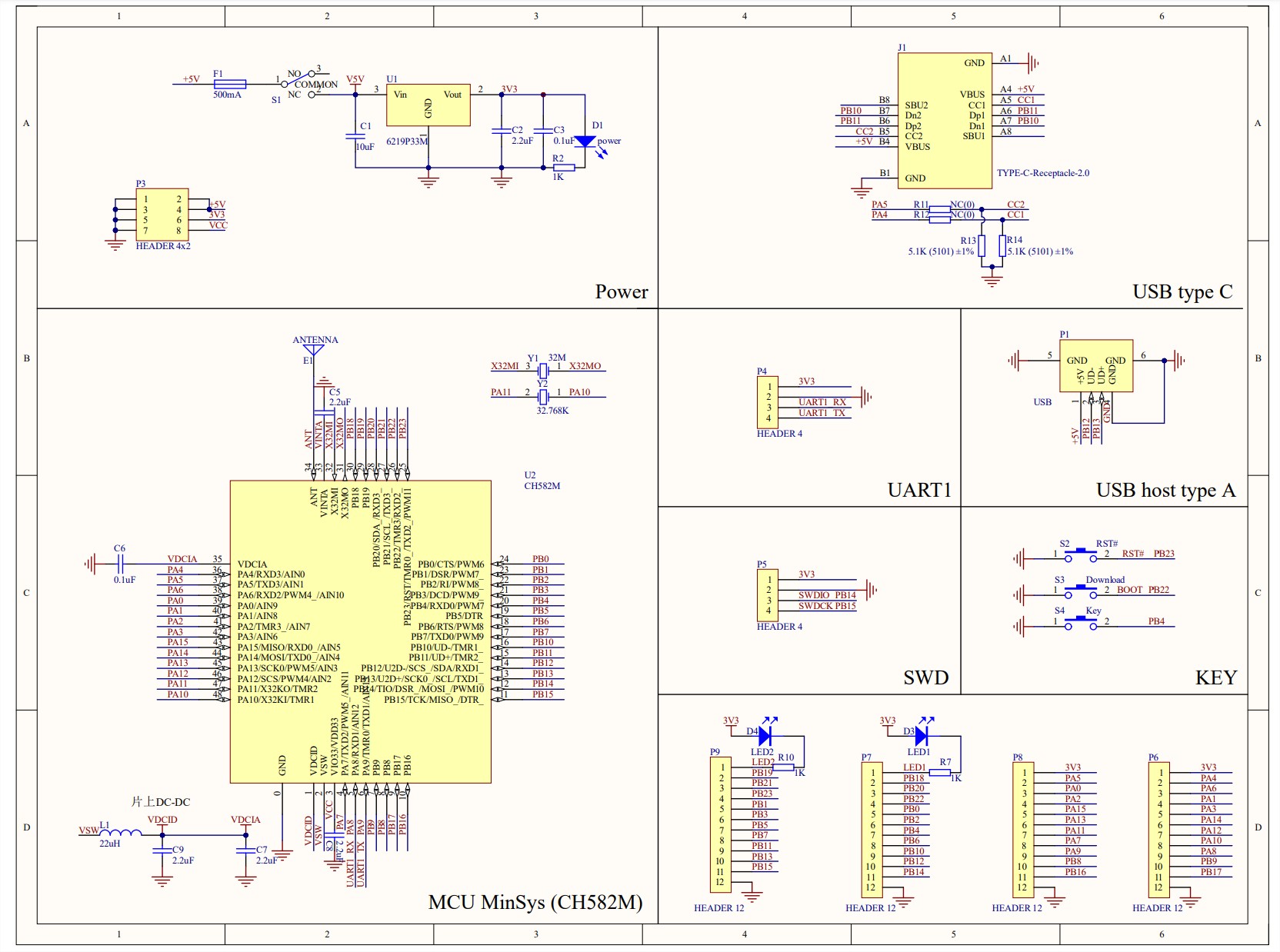This screenshot has height=952, width=1280.
Task: Select the 'SWDCK PB15' net label
Action: [x=827, y=606]
